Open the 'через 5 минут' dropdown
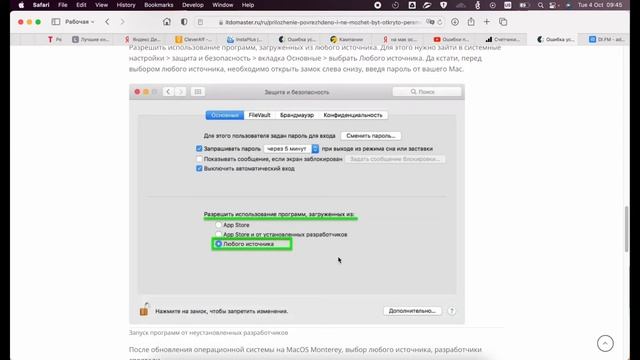 [x=291, y=149]
